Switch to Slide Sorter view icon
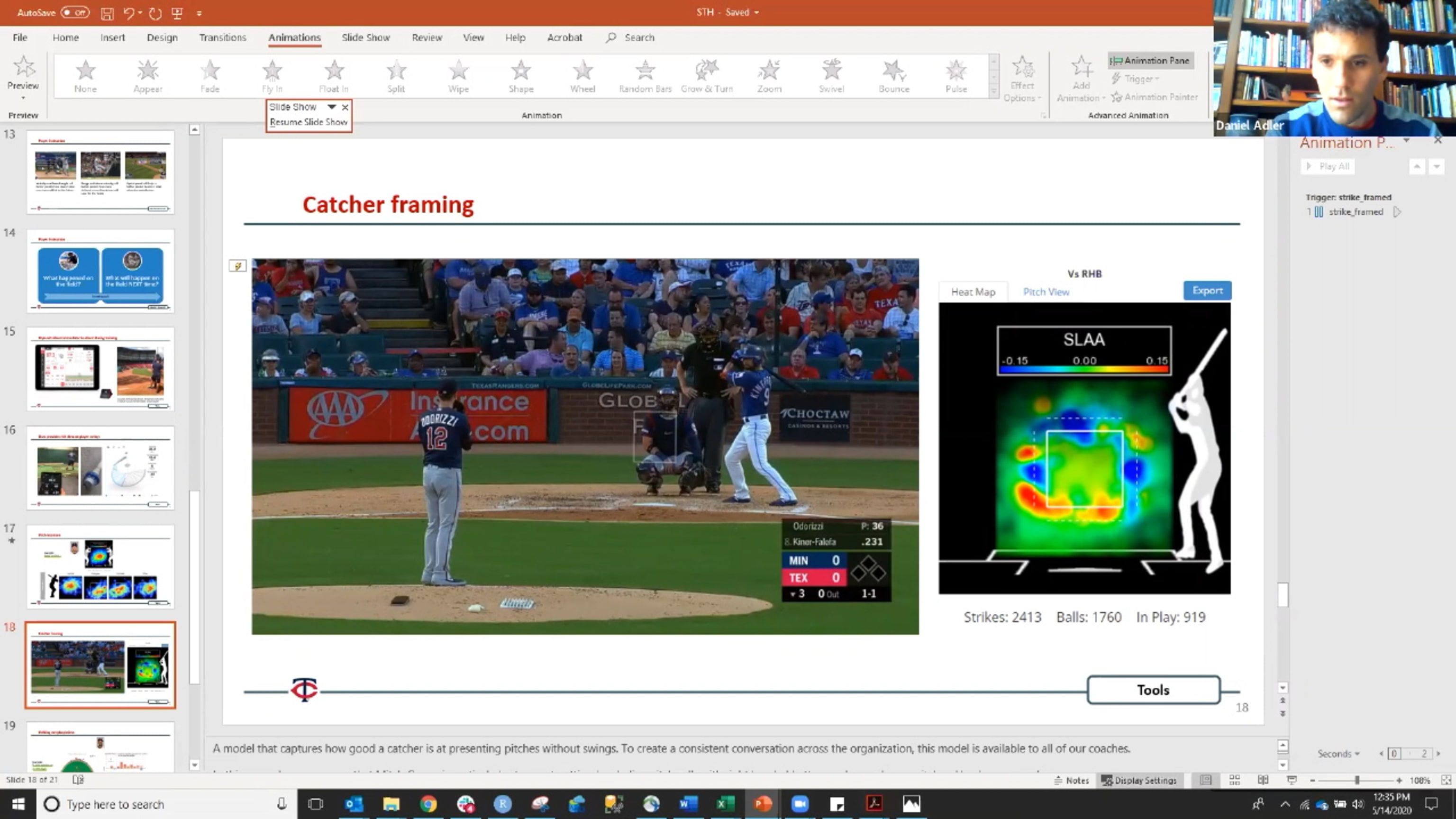 (x=1235, y=780)
